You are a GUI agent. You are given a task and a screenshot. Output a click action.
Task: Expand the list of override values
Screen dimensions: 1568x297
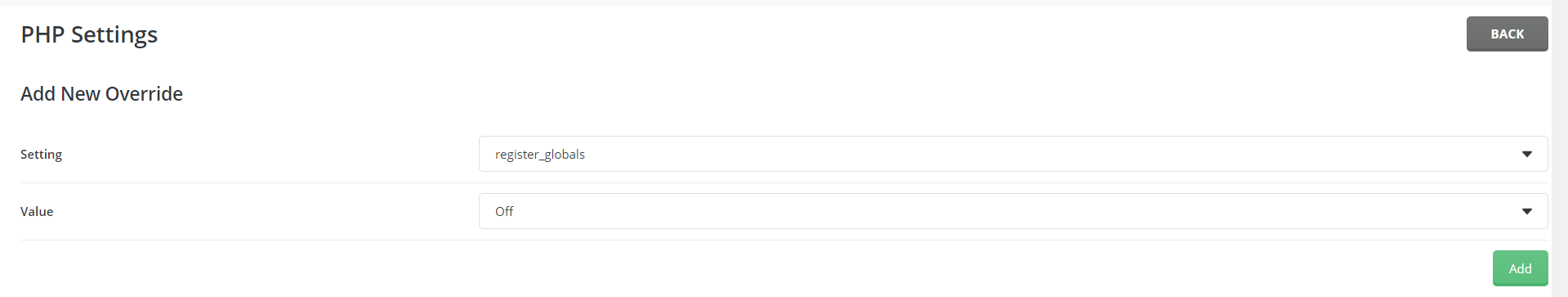[x=1013, y=211]
